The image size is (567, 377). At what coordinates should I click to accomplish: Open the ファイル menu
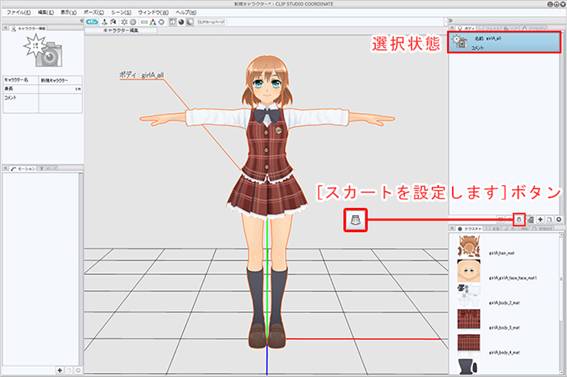pyautogui.click(x=19, y=12)
